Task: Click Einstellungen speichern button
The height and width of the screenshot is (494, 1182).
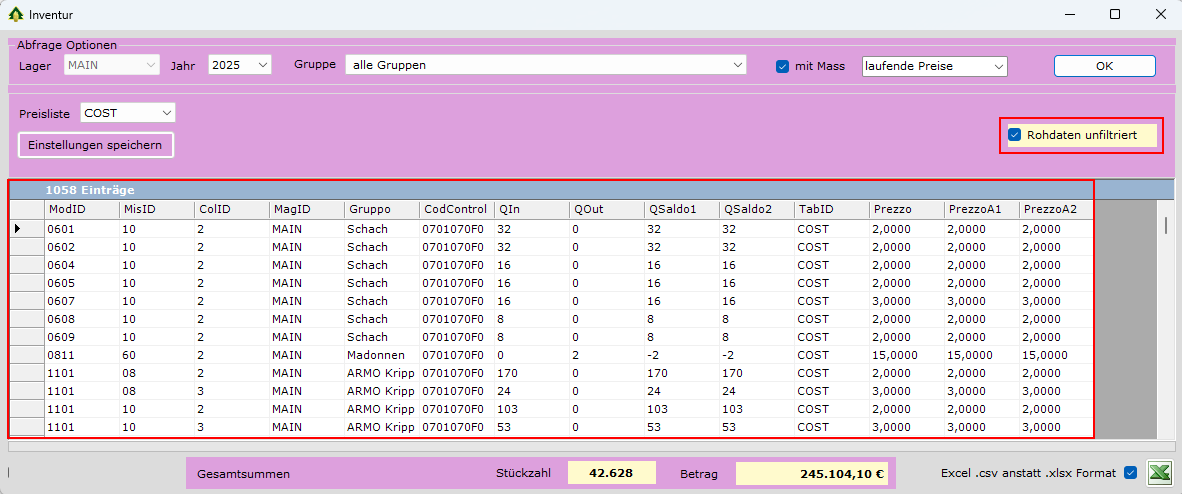Action: click(x=96, y=145)
